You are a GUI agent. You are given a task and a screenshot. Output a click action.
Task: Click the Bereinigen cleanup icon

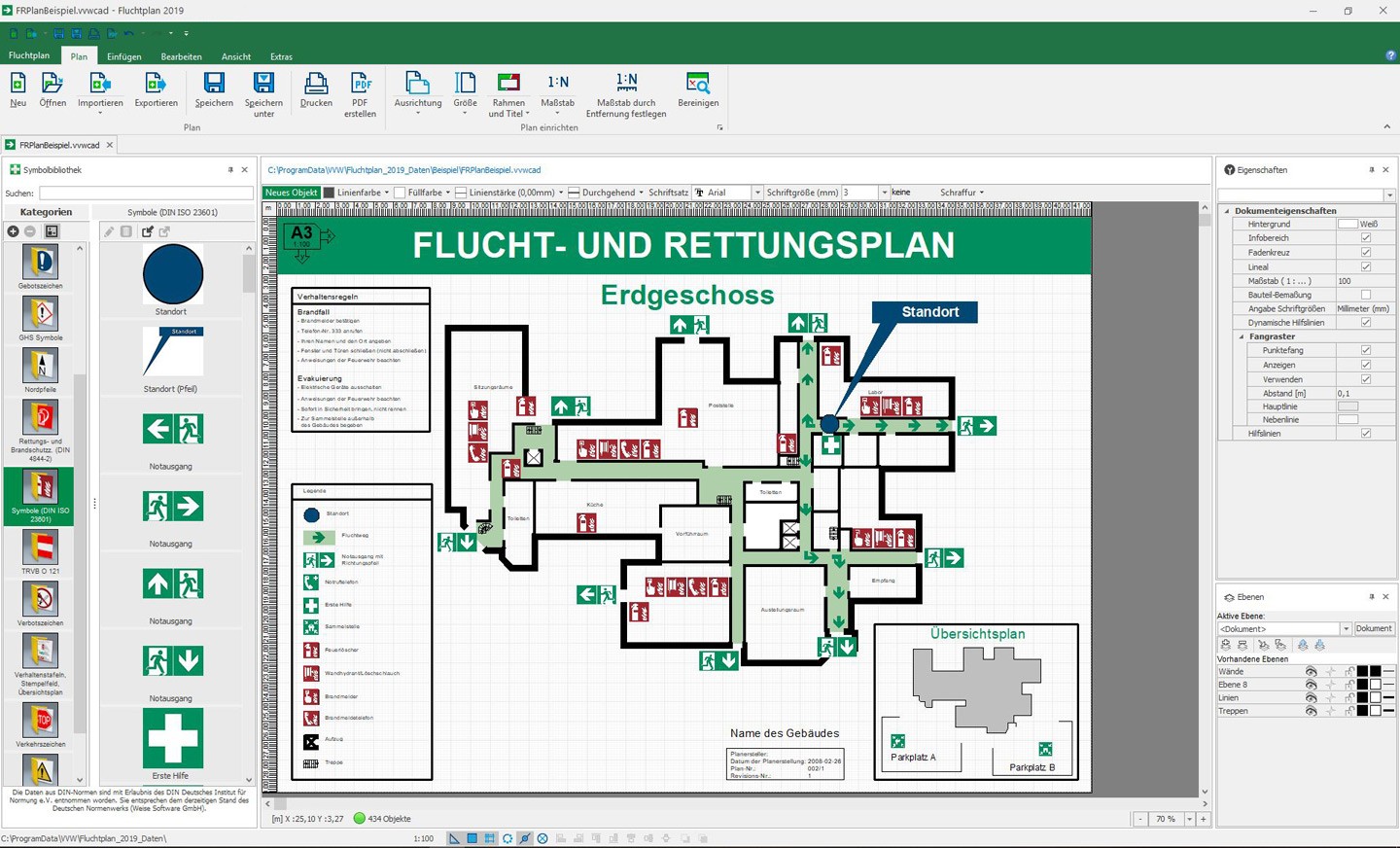pos(698,88)
